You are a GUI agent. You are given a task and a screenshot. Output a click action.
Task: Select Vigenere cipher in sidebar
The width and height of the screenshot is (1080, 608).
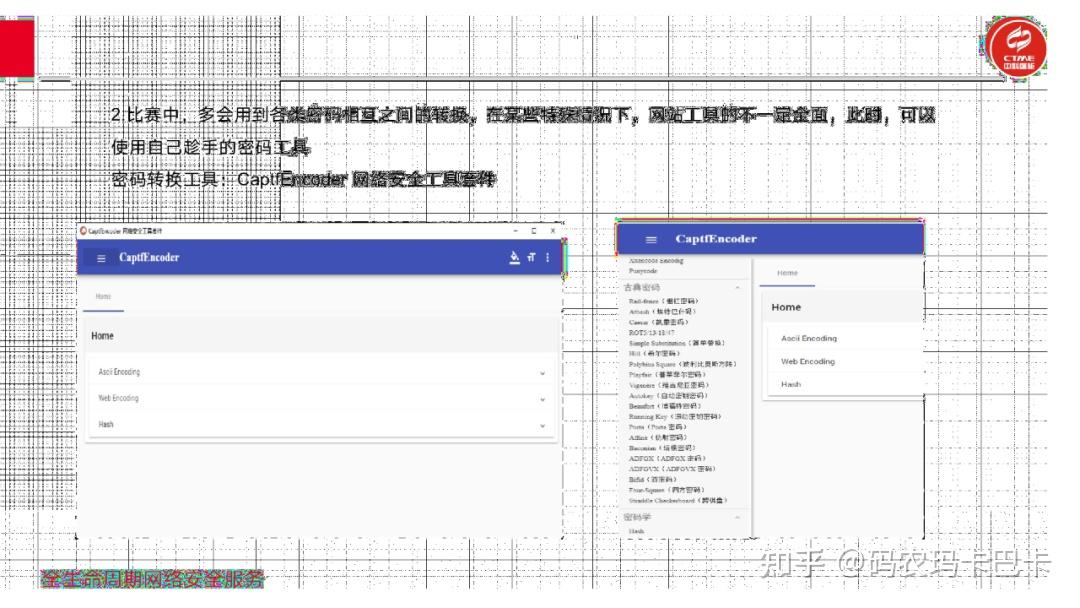pyautogui.click(x=668, y=385)
